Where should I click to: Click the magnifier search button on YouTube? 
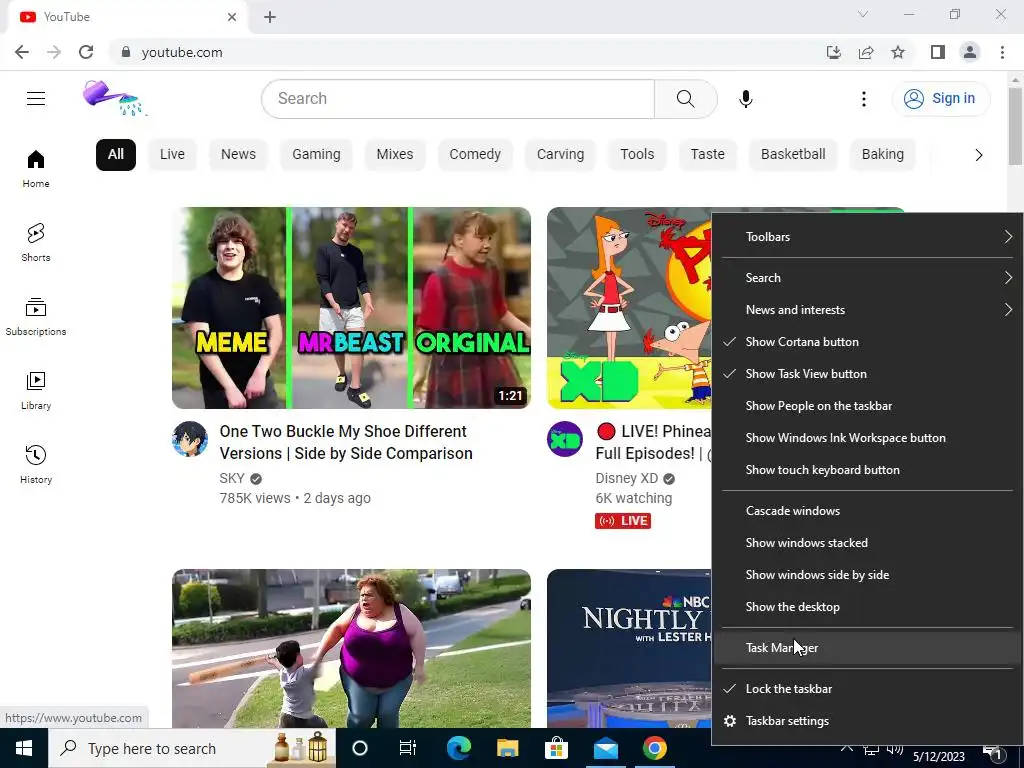[686, 99]
